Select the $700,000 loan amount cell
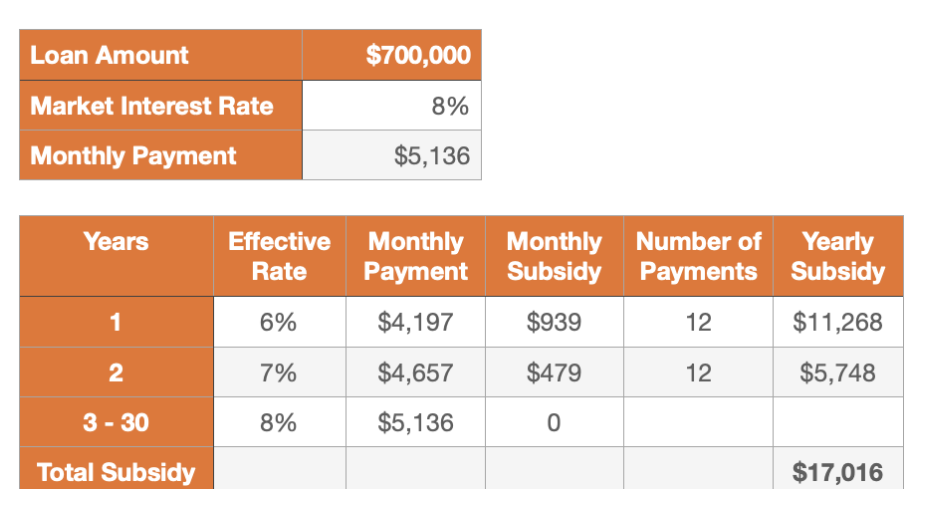This screenshot has height=530, width=936. click(391, 55)
